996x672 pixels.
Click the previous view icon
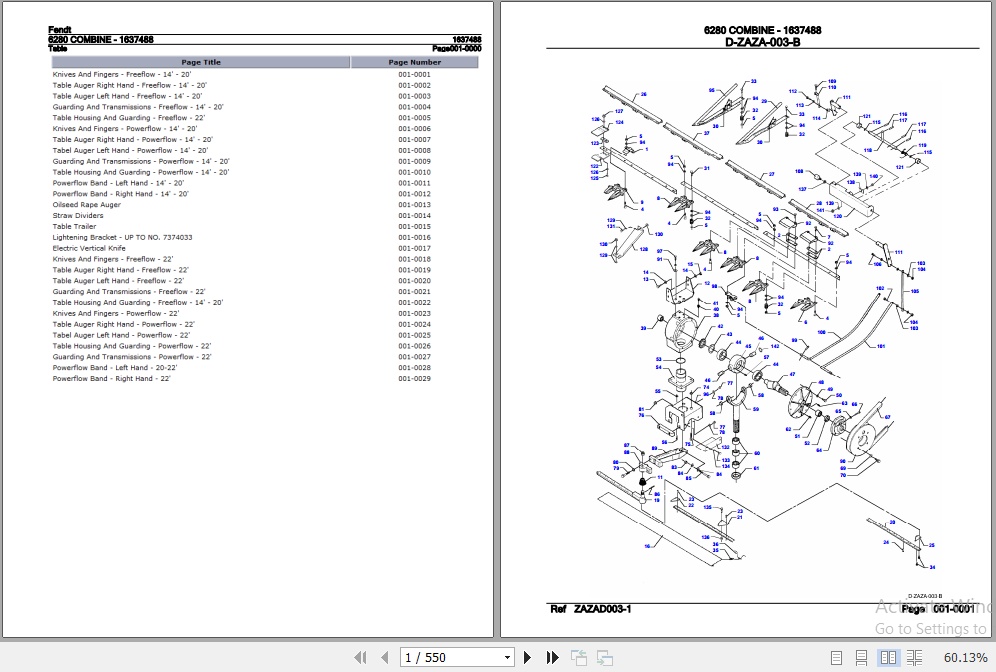pos(579,657)
